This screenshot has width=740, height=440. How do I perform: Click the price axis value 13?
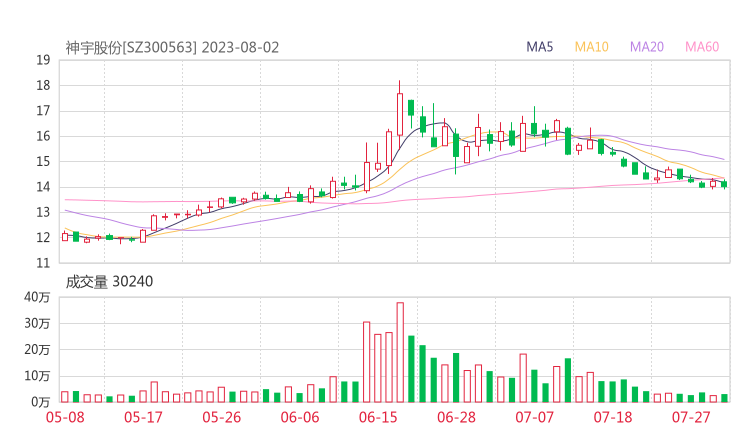tap(43, 212)
